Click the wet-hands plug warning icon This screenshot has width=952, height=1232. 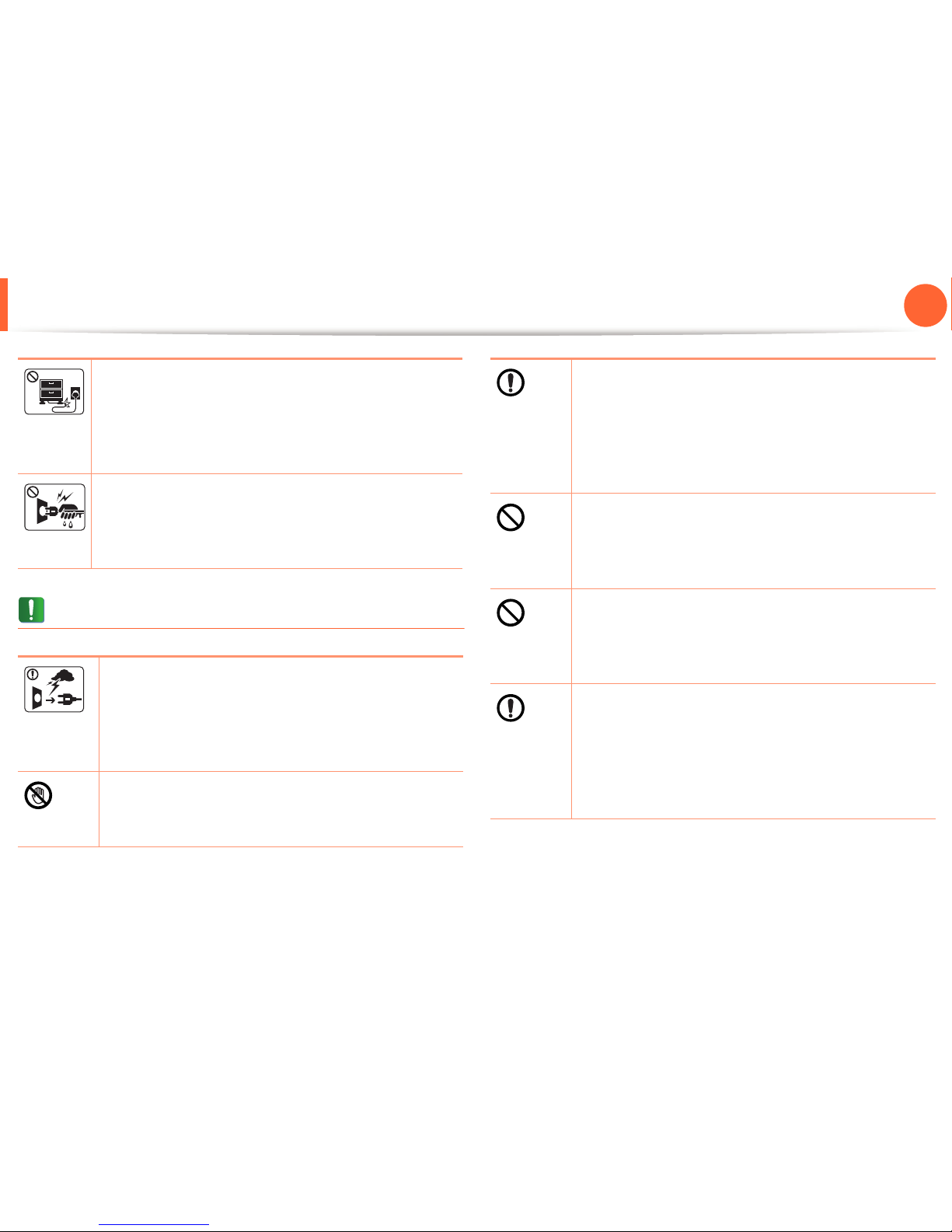coord(54,507)
